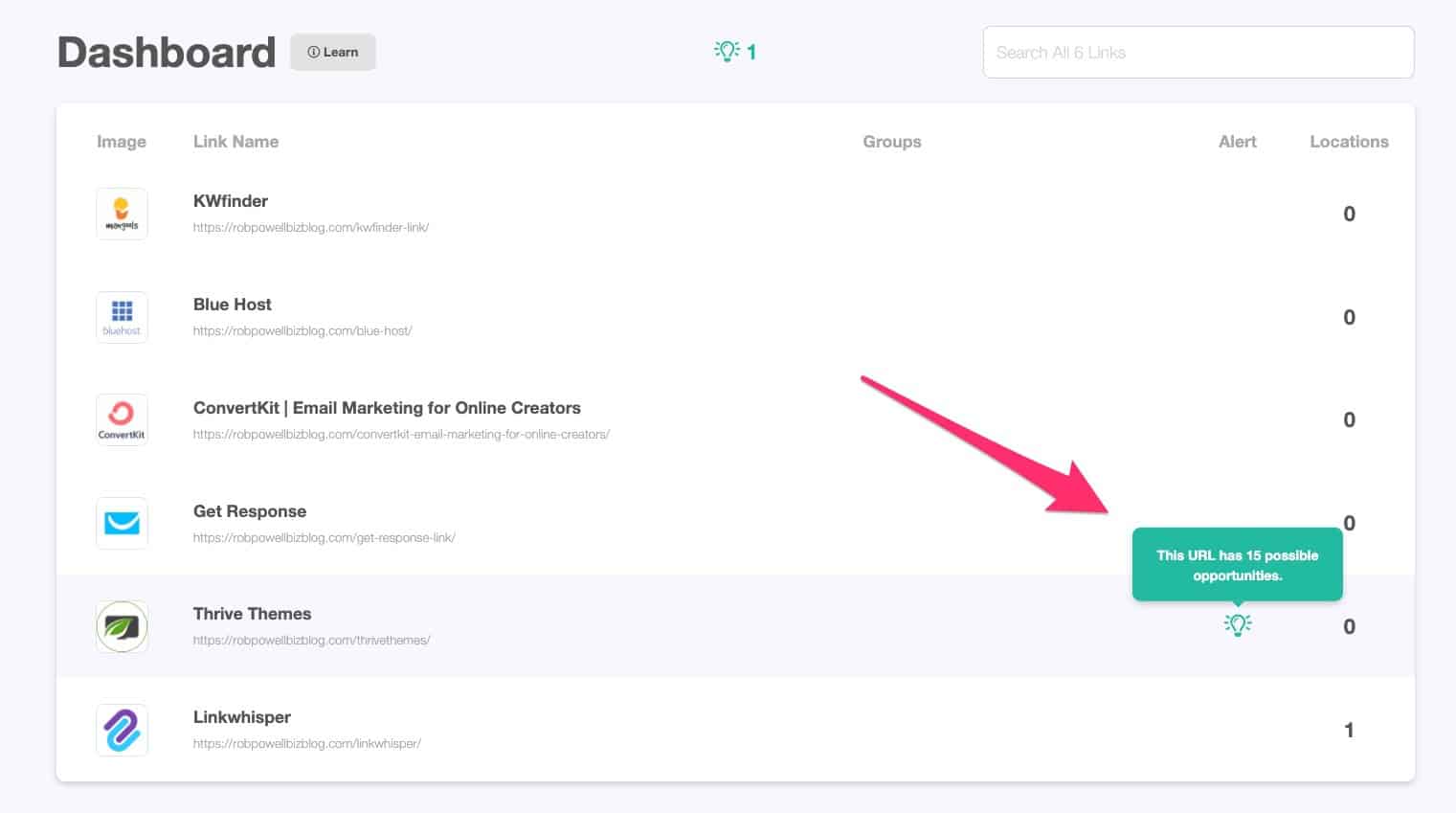Open the KWfinder affiliate URL link
Image resolution: width=1456 pixels, height=813 pixels.
[x=311, y=227]
